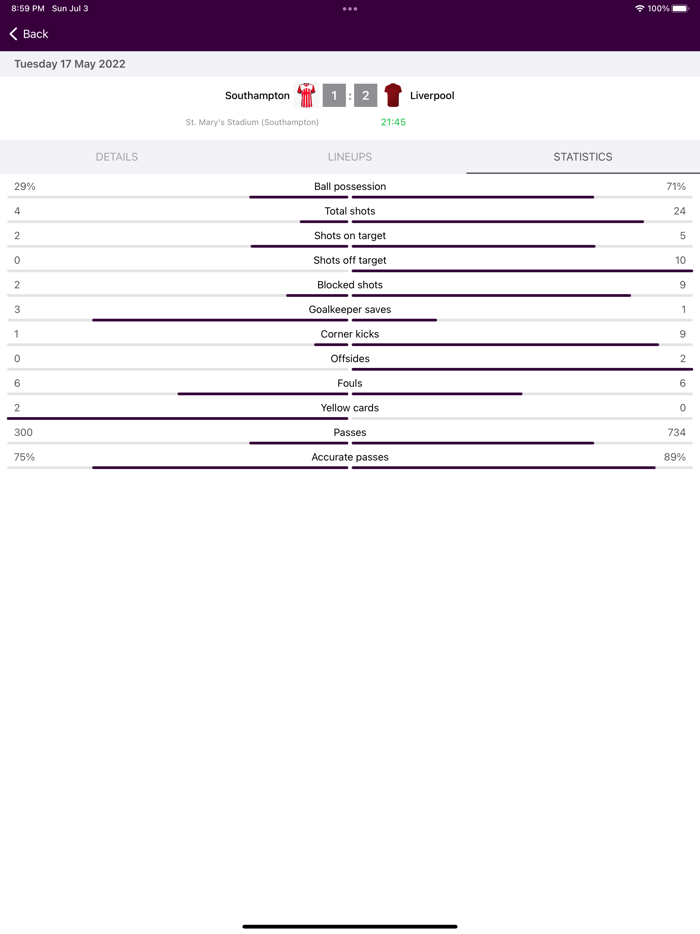Screen dimensions: 700x934
Task: Select the Liverpool jersey icon
Action: pyautogui.click(x=393, y=95)
